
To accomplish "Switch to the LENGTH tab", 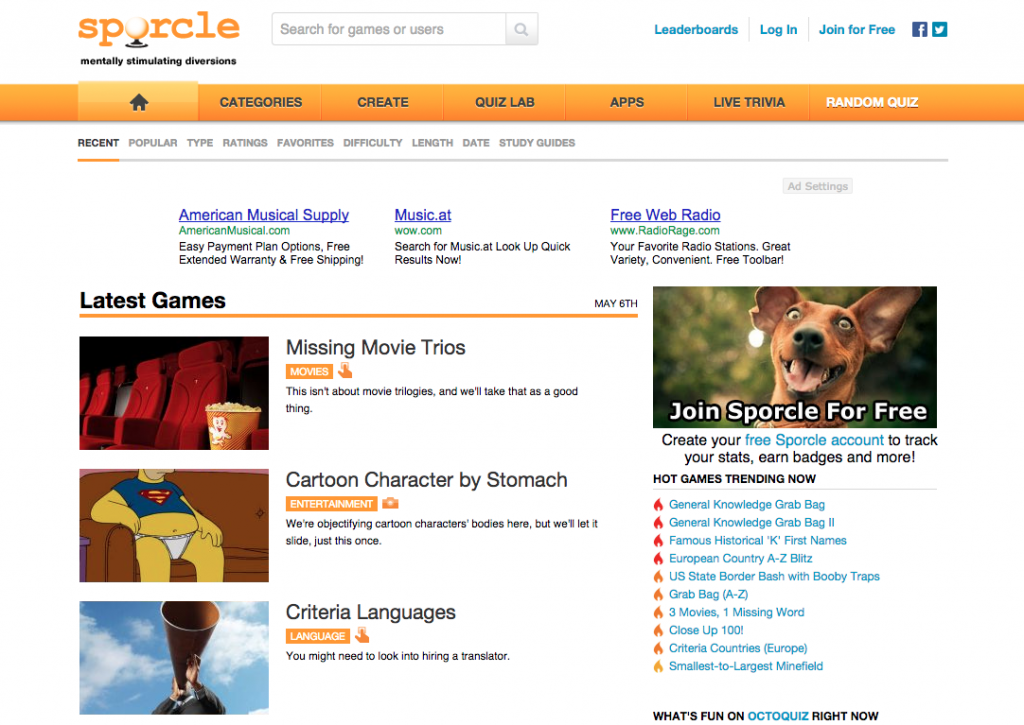I will [432, 143].
